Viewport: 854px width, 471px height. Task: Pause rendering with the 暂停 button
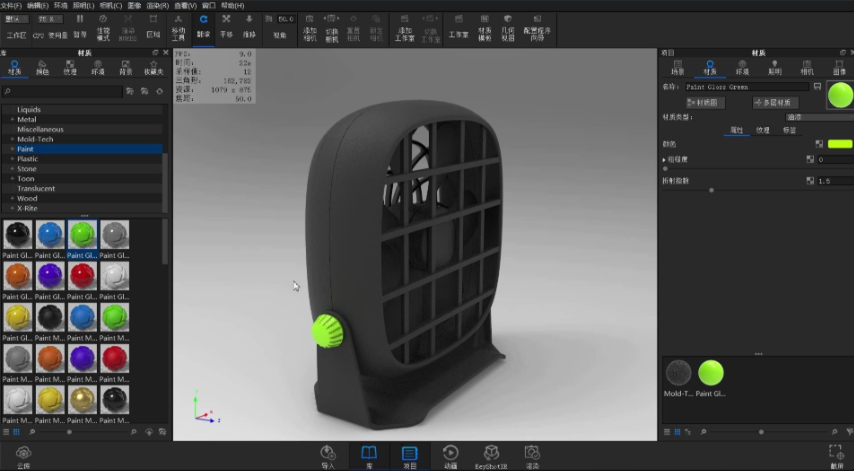[x=80, y=26]
